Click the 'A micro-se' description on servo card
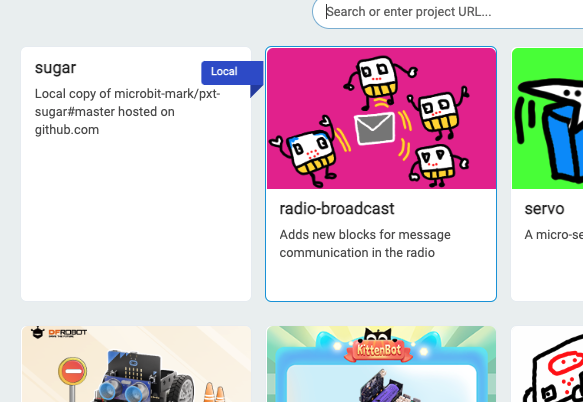Image resolution: width=583 pixels, height=402 pixels. click(x=553, y=235)
